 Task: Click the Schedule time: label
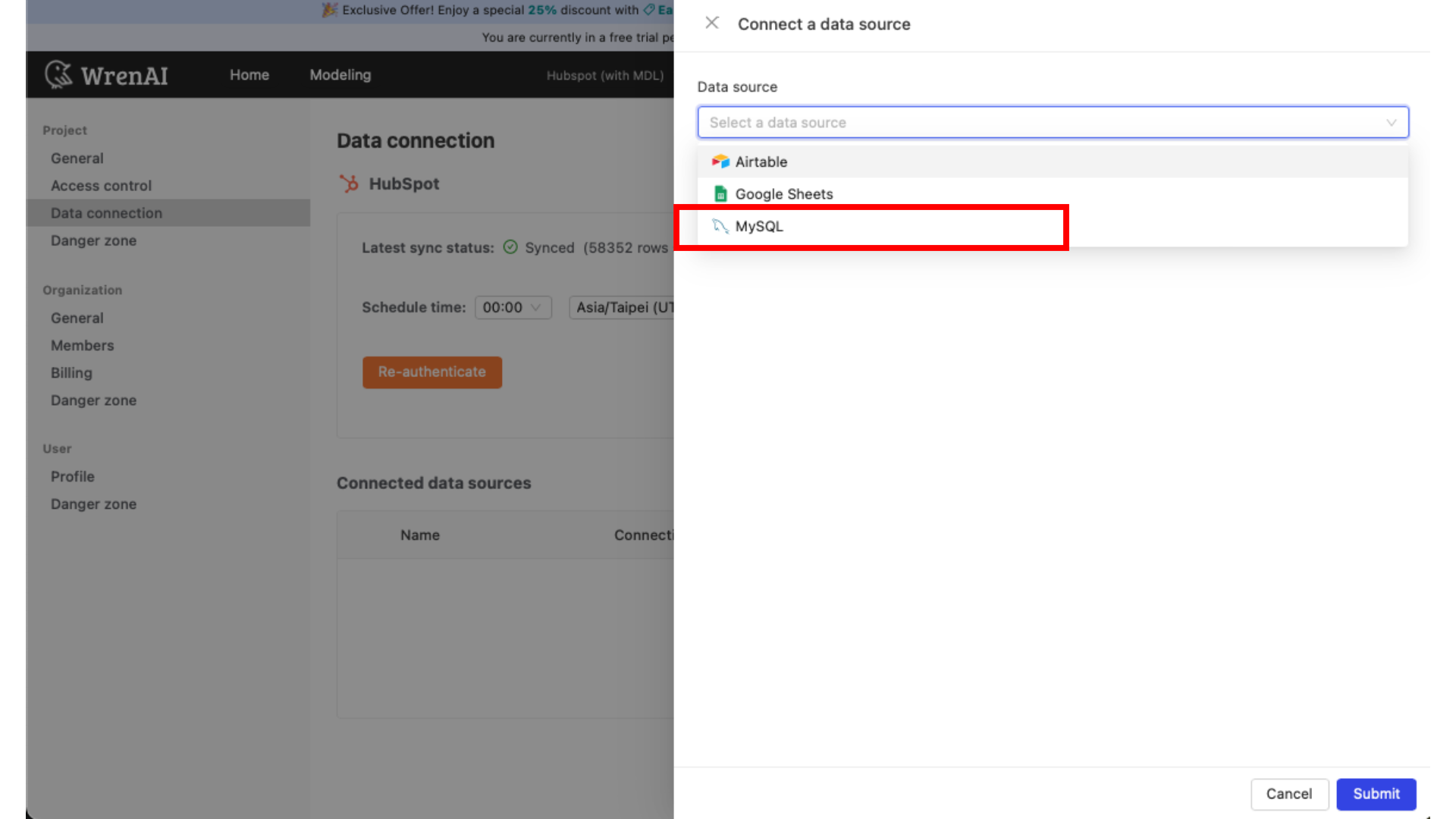tap(413, 307)
